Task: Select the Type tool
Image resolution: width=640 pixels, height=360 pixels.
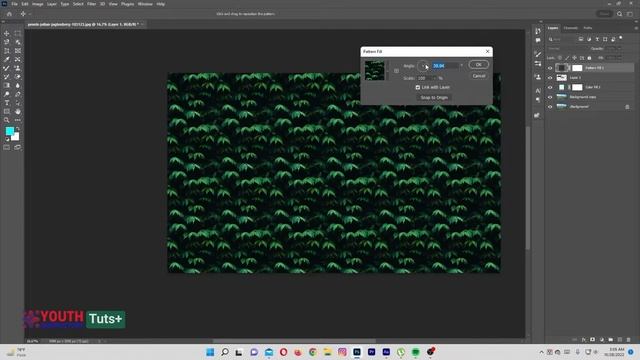Action: coord(7,103)
